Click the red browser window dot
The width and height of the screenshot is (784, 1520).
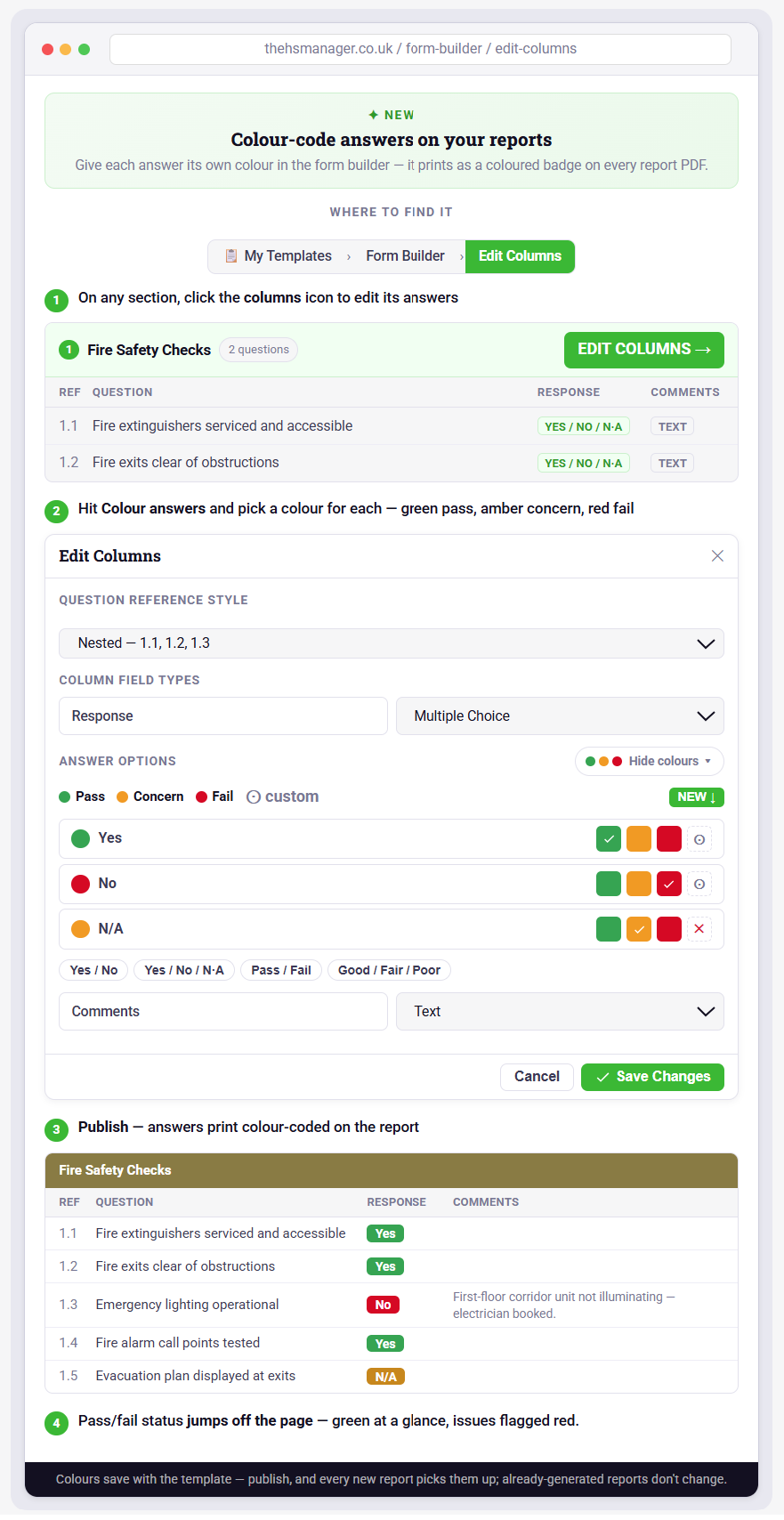(x=48, y=49)
